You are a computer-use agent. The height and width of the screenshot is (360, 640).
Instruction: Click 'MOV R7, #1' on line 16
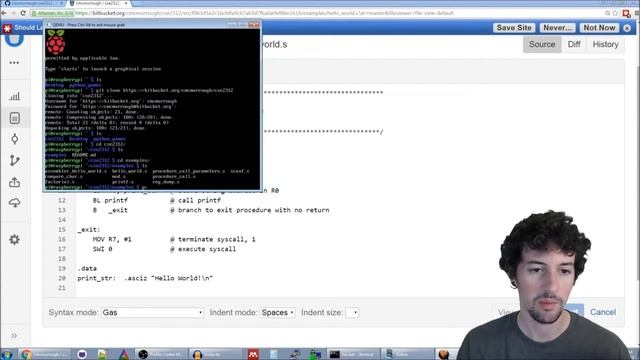point(112,239)
